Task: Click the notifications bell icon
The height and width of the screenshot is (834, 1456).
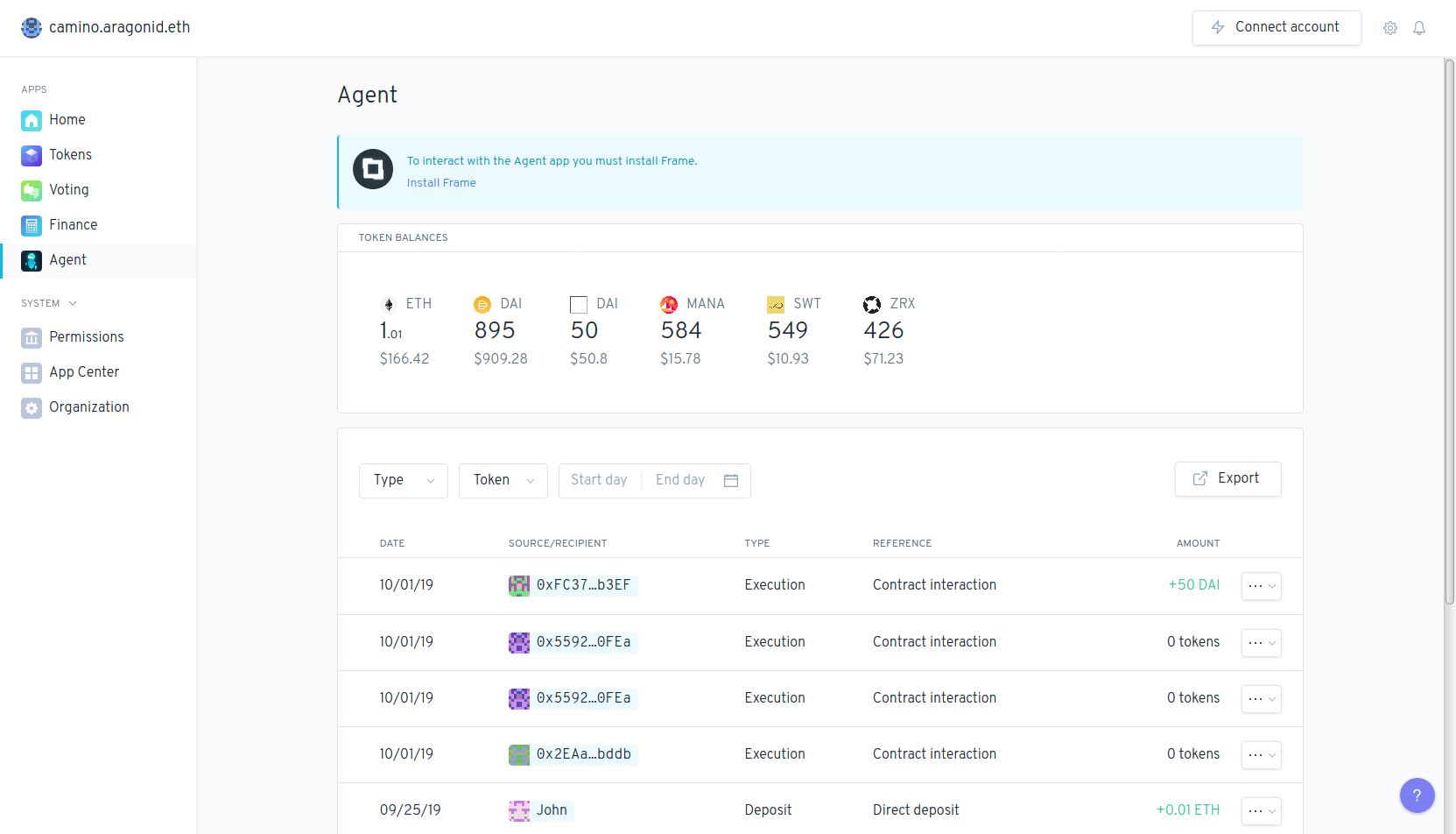Action: pyautogui.click(x=1419, y=28)
